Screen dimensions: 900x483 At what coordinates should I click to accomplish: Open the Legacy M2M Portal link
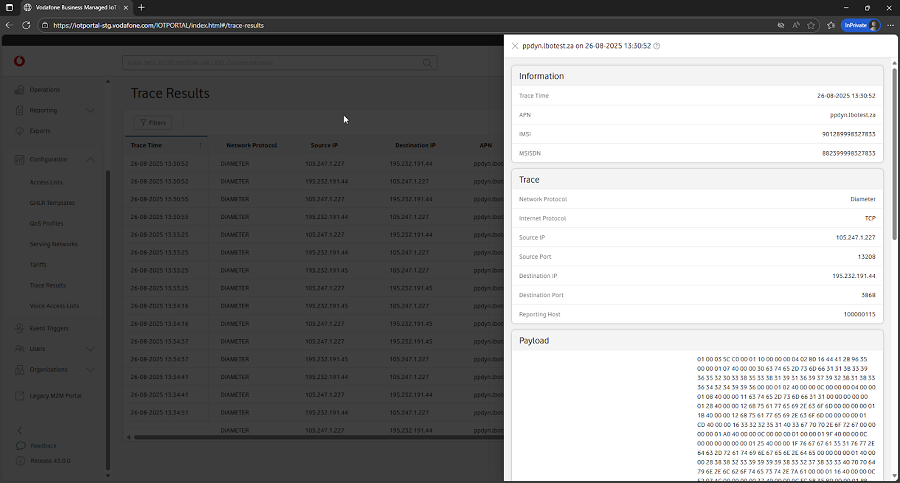coord(58,396)
